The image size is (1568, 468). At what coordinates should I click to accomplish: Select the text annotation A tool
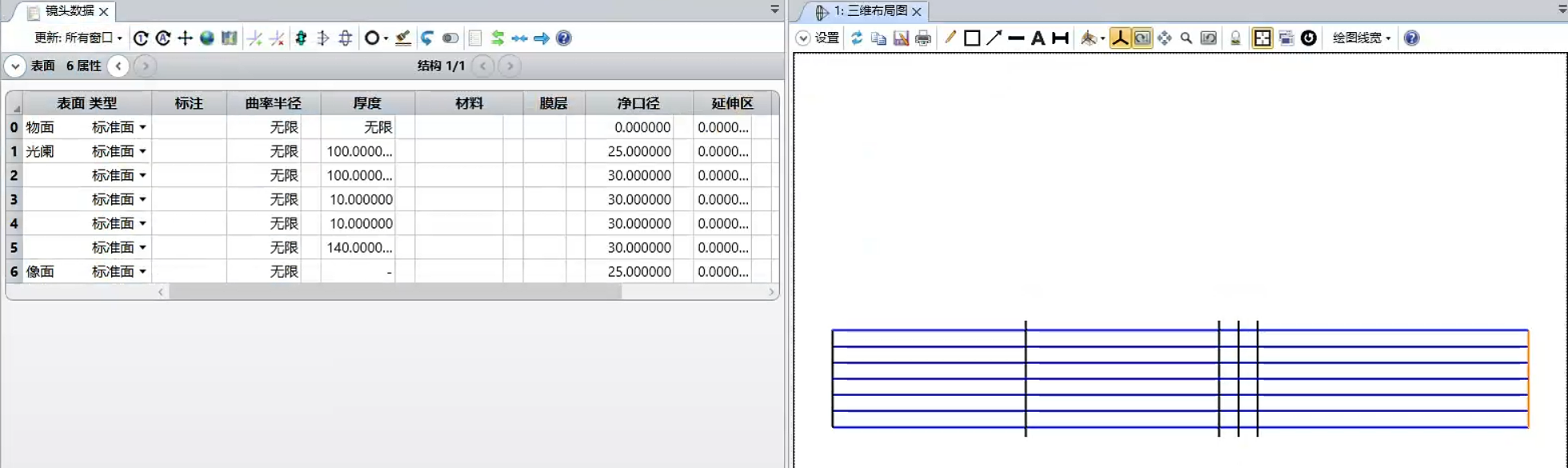pyautogui.click(x=1038, y=38)
